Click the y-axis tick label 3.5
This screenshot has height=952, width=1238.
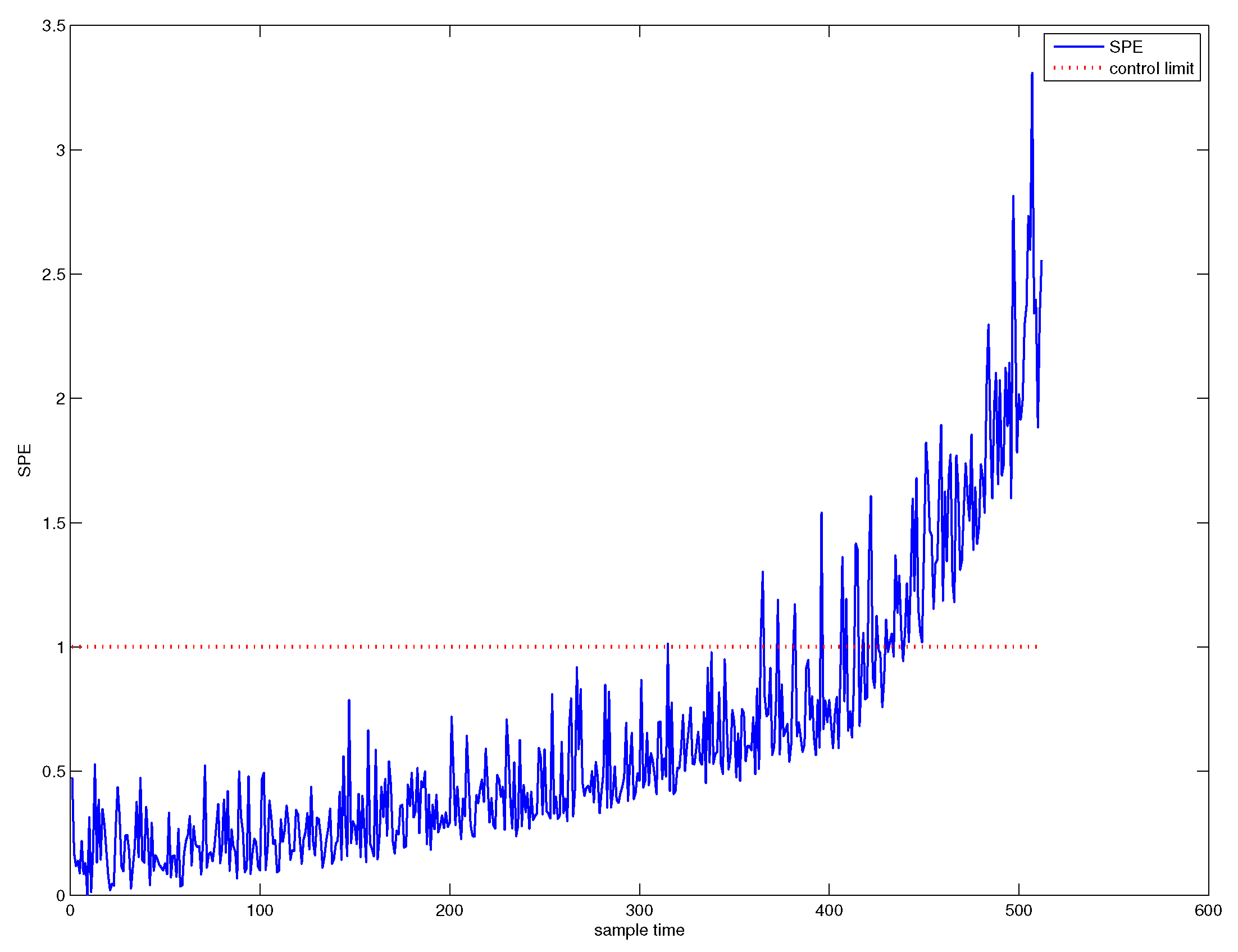[x=54, y=26]
